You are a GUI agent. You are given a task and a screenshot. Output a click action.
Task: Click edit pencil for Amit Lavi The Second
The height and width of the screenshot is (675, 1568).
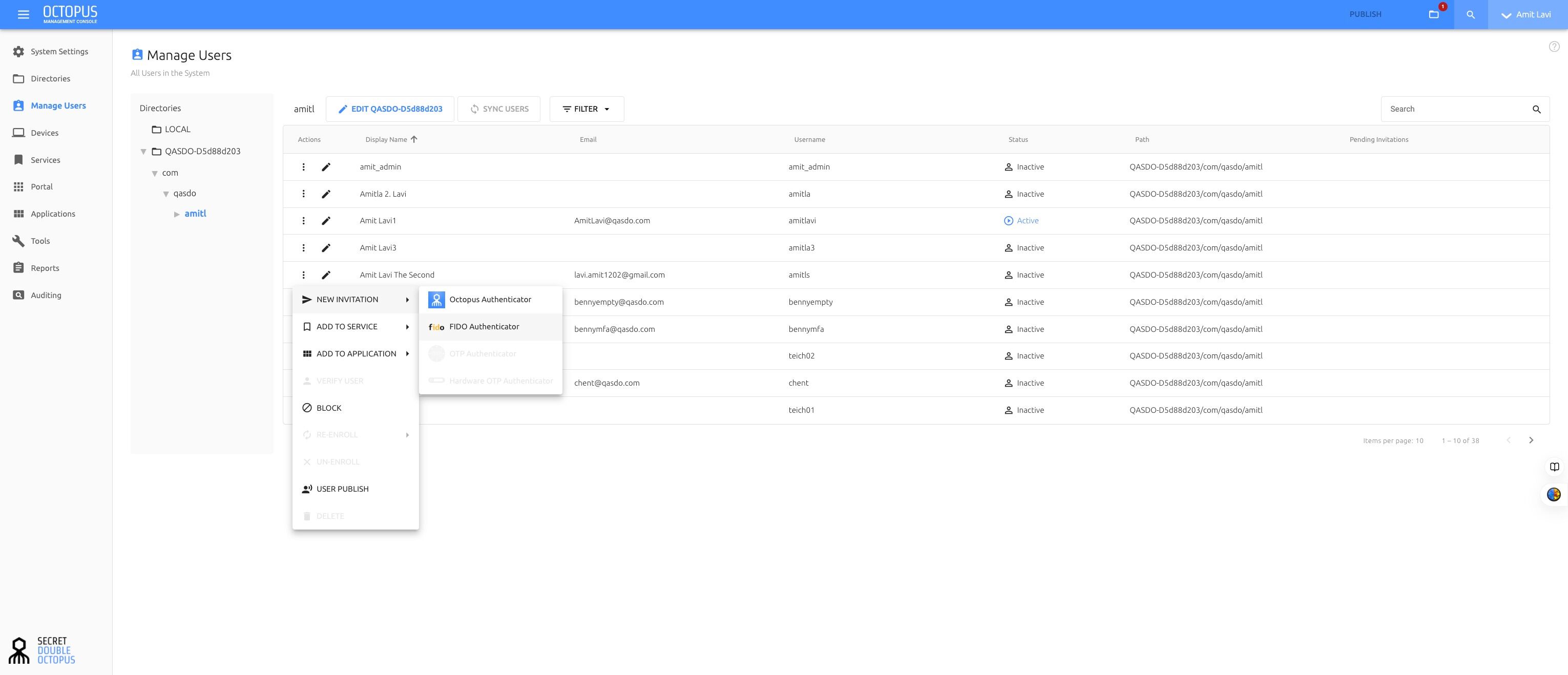point(326,275)
